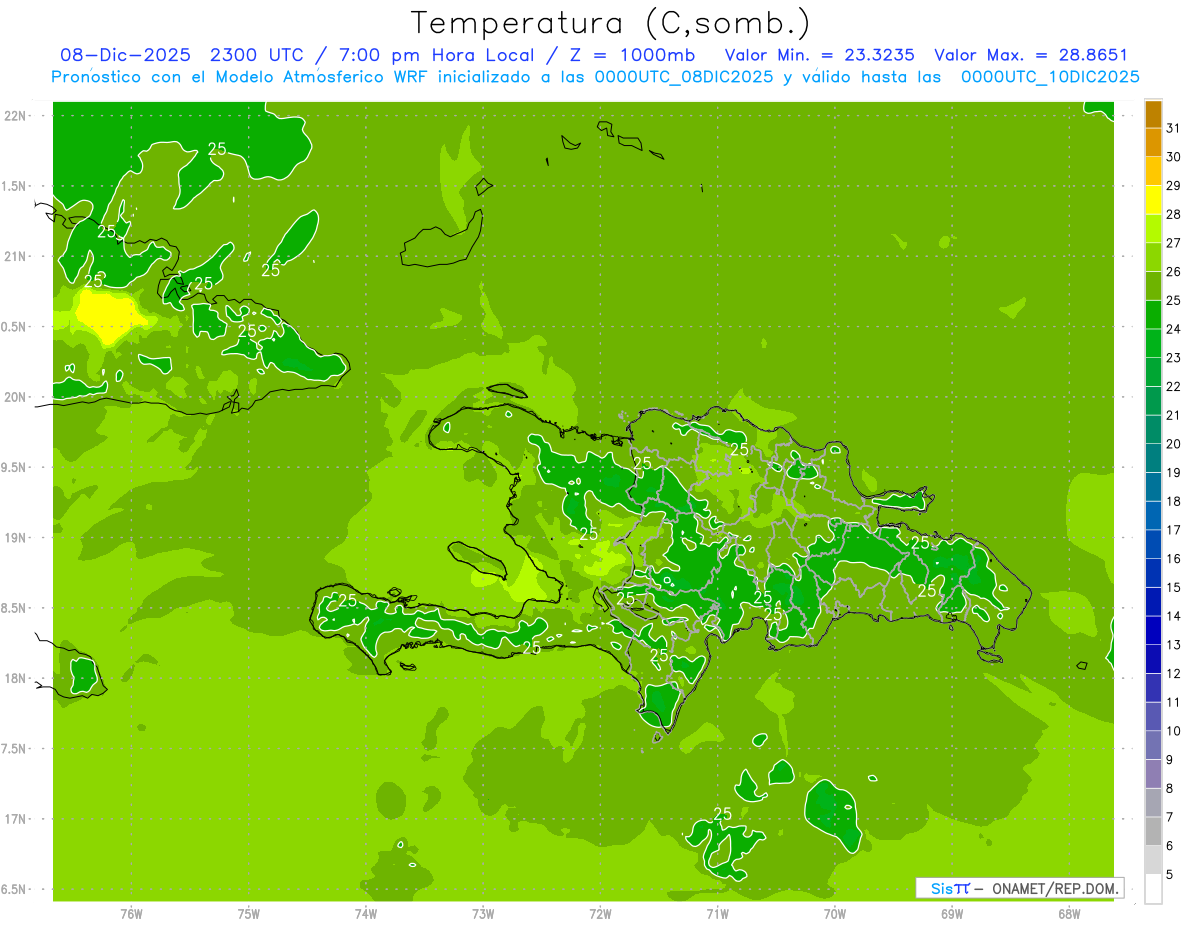This screenshot has height=927, width=1200.
Task: Click the legend swatch between 25 and 26
Action: tap(1153, 287)
